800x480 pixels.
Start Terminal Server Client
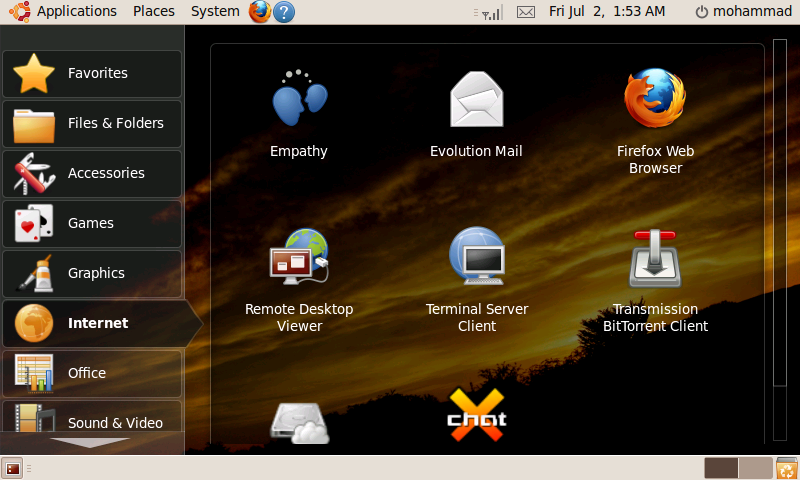(476, 258)
